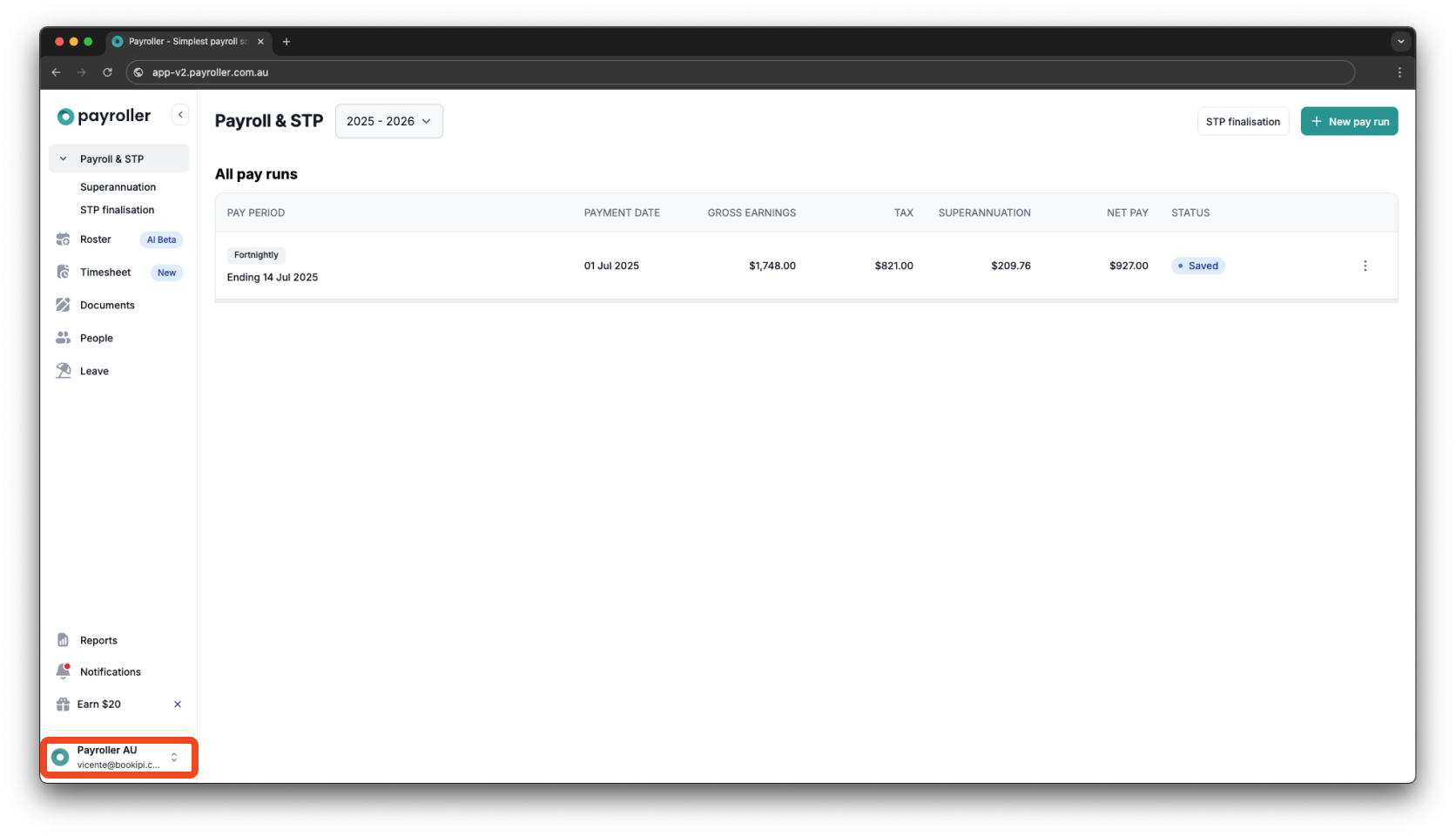Switch to the Superannuation menu item
The image size is (1456, 836).
[118, 186]
